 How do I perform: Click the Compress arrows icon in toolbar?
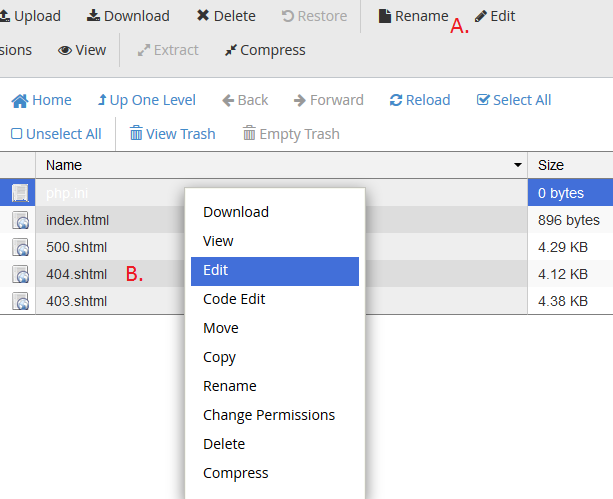(x=231, y=50)
